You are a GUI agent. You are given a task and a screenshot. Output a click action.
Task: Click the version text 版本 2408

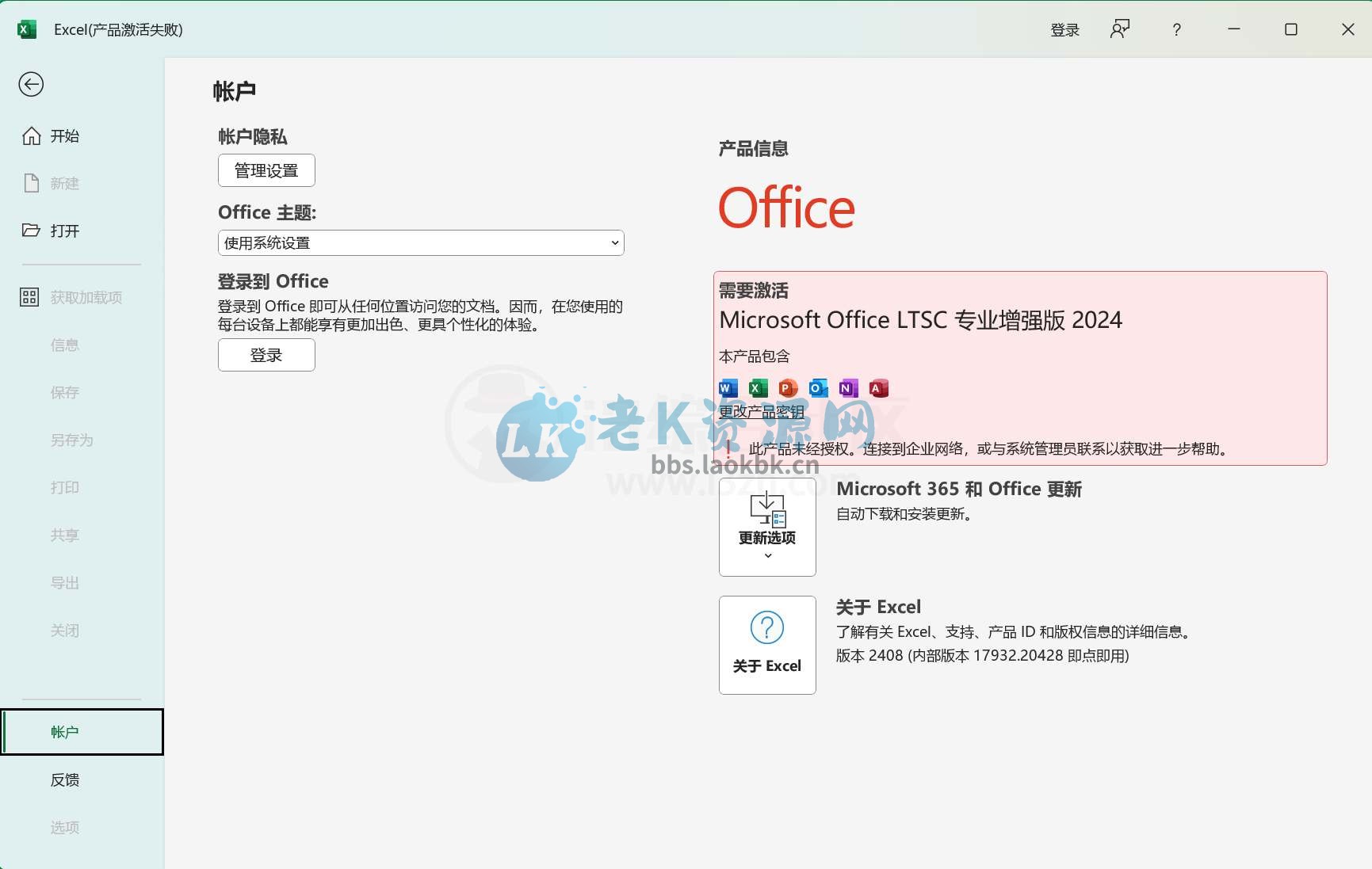pyautogui.click(x=983, y=655)
